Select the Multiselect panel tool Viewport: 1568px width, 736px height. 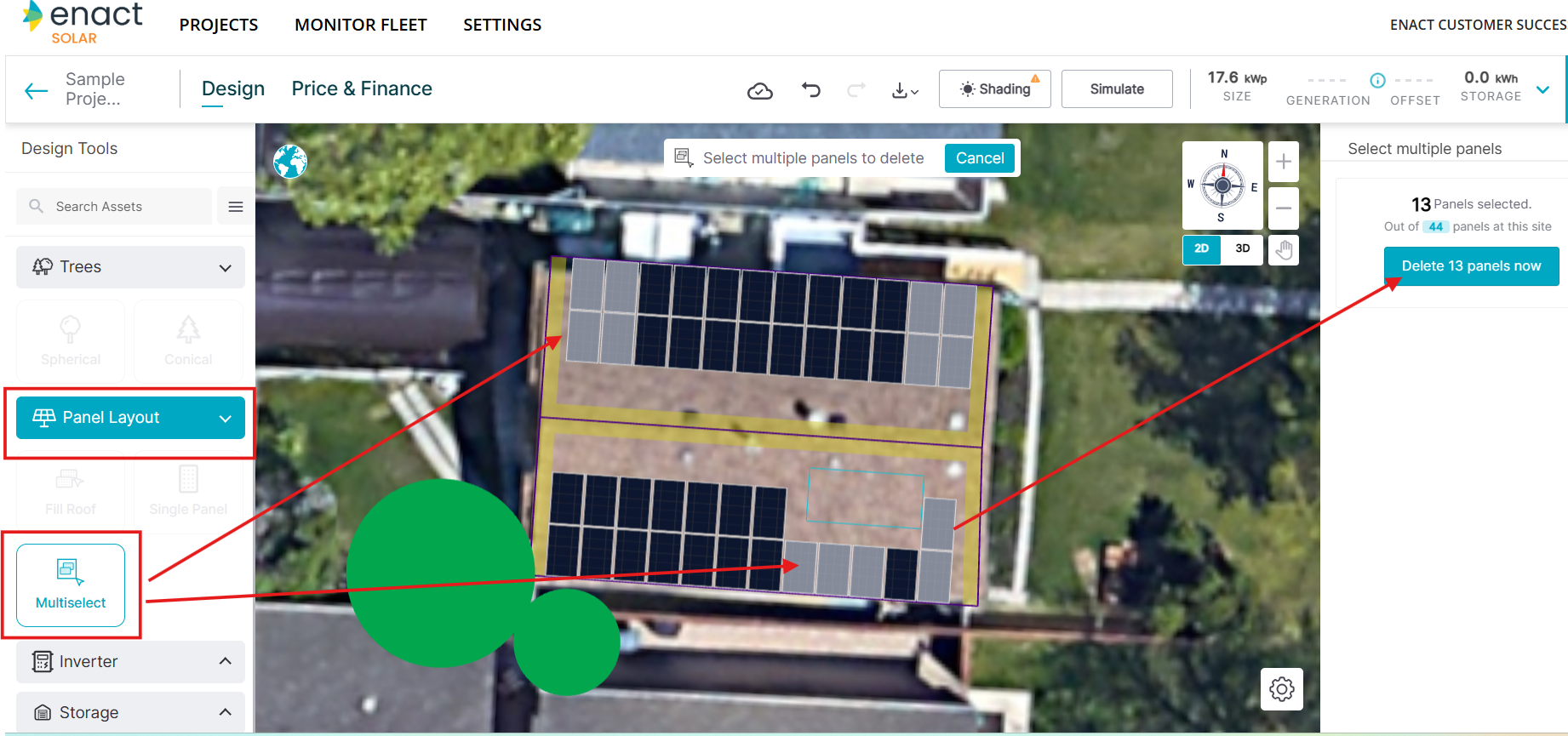point(71,585)
